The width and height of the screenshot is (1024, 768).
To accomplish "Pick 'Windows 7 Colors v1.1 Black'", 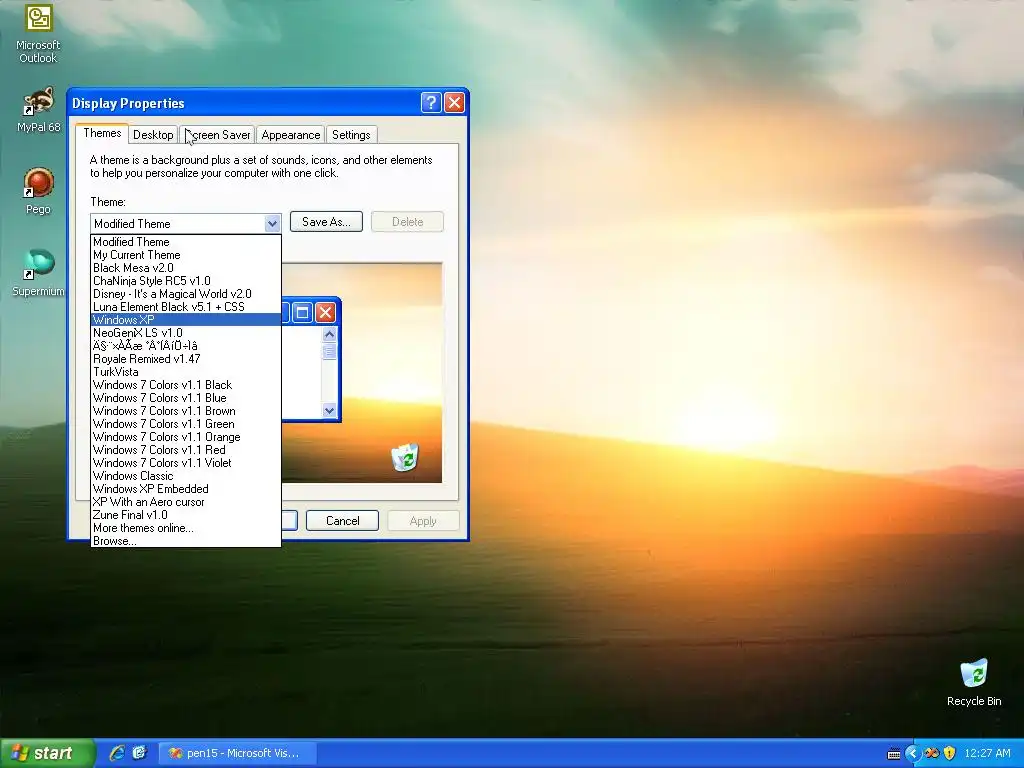I will tap(186, 385).
